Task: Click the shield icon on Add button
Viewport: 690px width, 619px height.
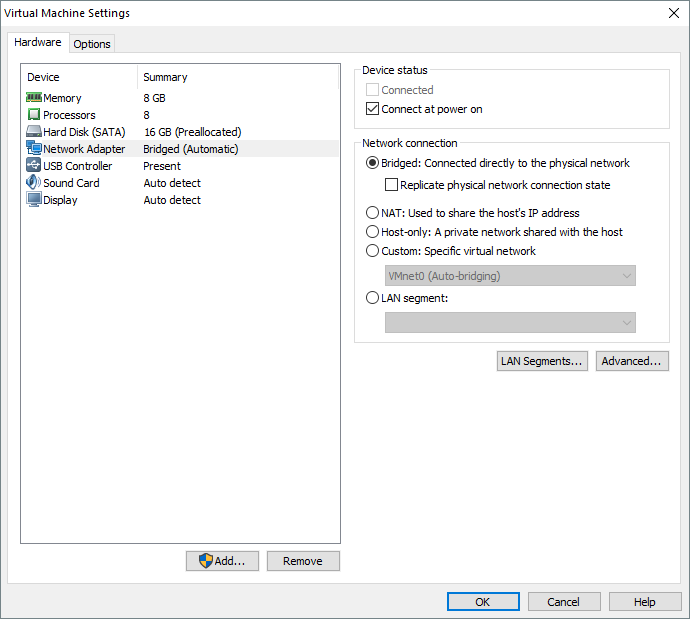Action: 206,561
